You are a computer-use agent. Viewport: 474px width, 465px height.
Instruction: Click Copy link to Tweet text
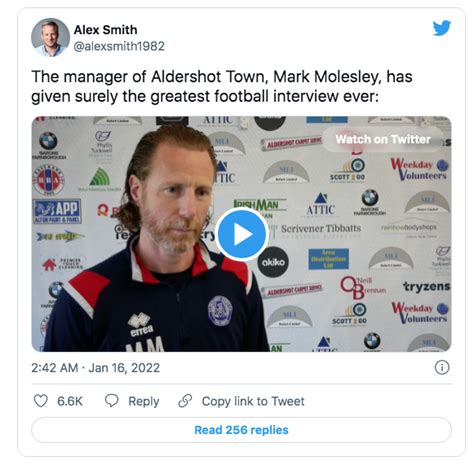[x=253, y=401]
